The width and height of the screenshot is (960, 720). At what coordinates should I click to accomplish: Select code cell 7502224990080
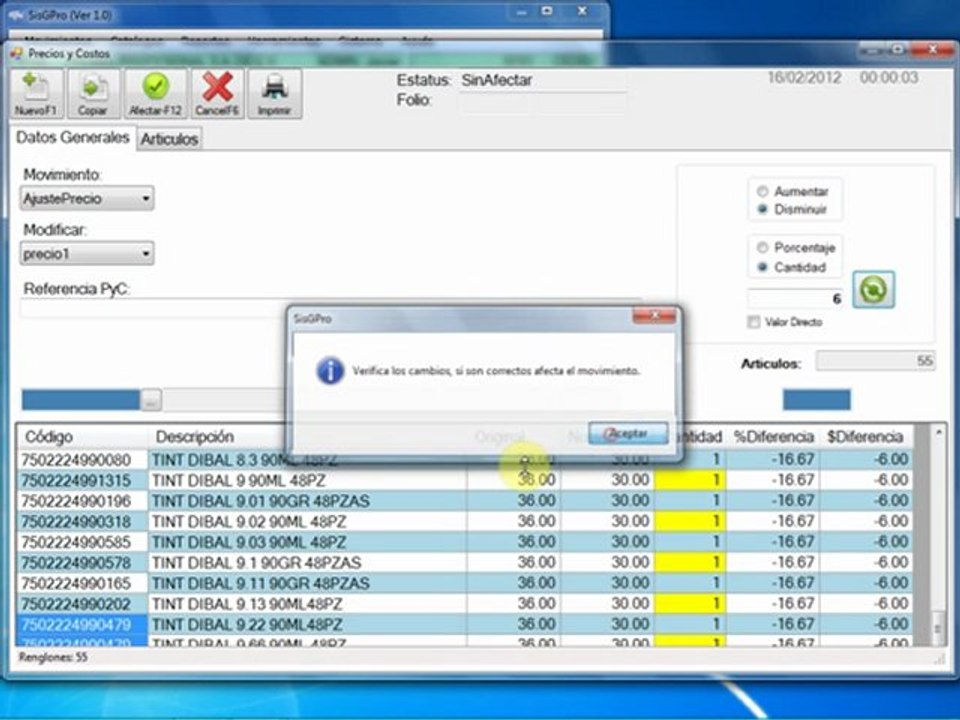pos(83,460)
